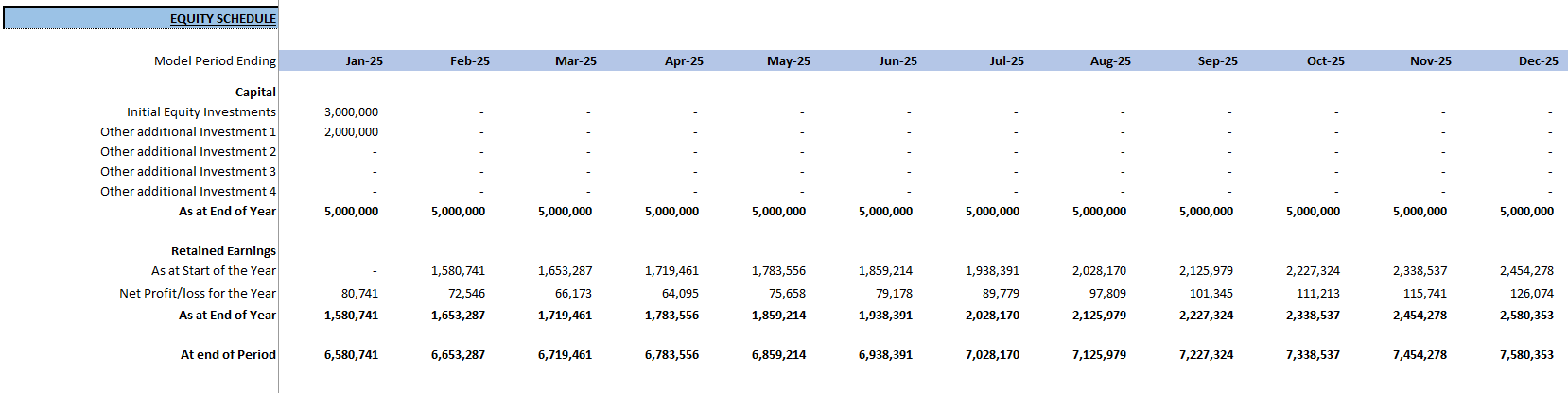Select the Capital section heading
This screenshot has width=1568, height=393.
pos(255,93)
